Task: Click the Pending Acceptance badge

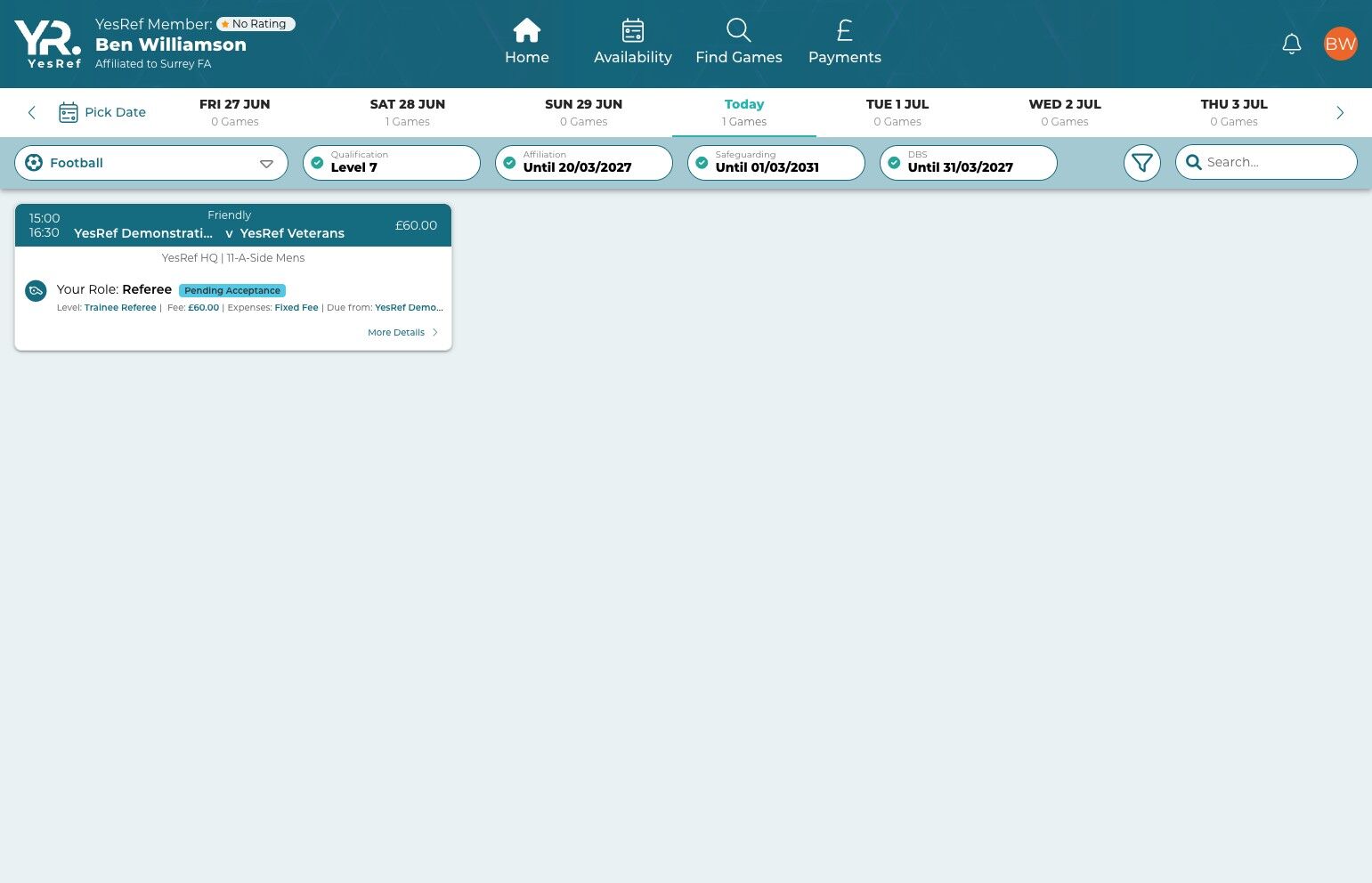Action: tap(232, 290)
